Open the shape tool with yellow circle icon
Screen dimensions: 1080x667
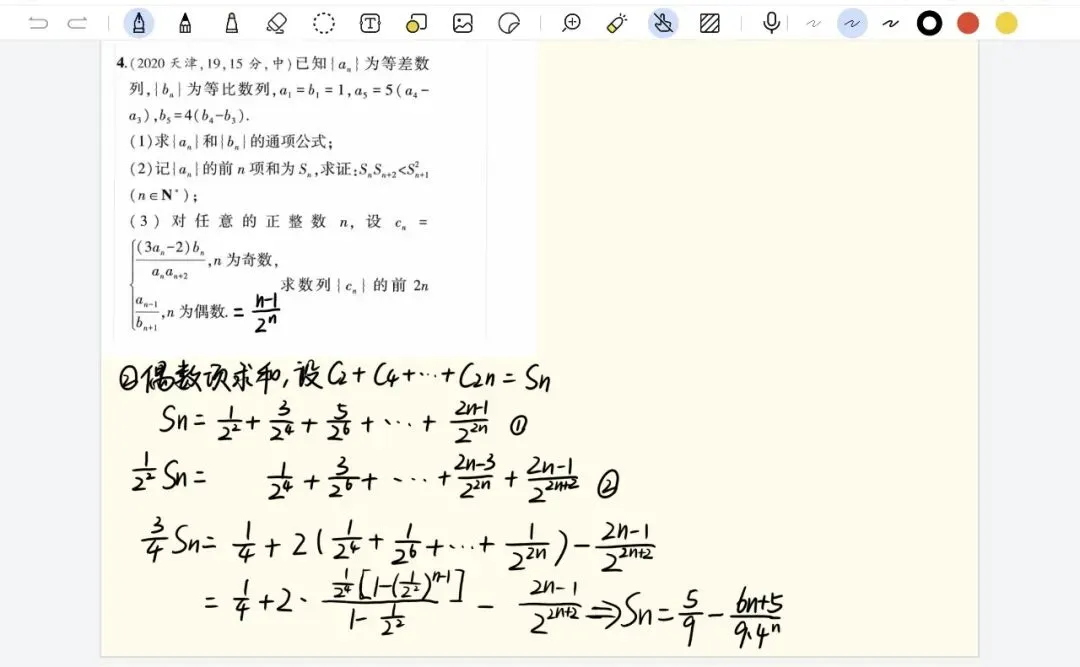(415, 22)
